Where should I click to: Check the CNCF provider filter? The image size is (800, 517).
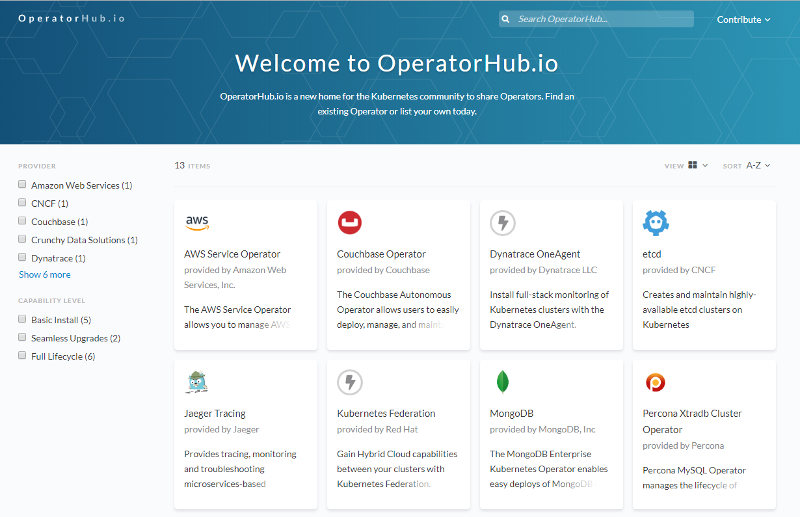point(22,203)
